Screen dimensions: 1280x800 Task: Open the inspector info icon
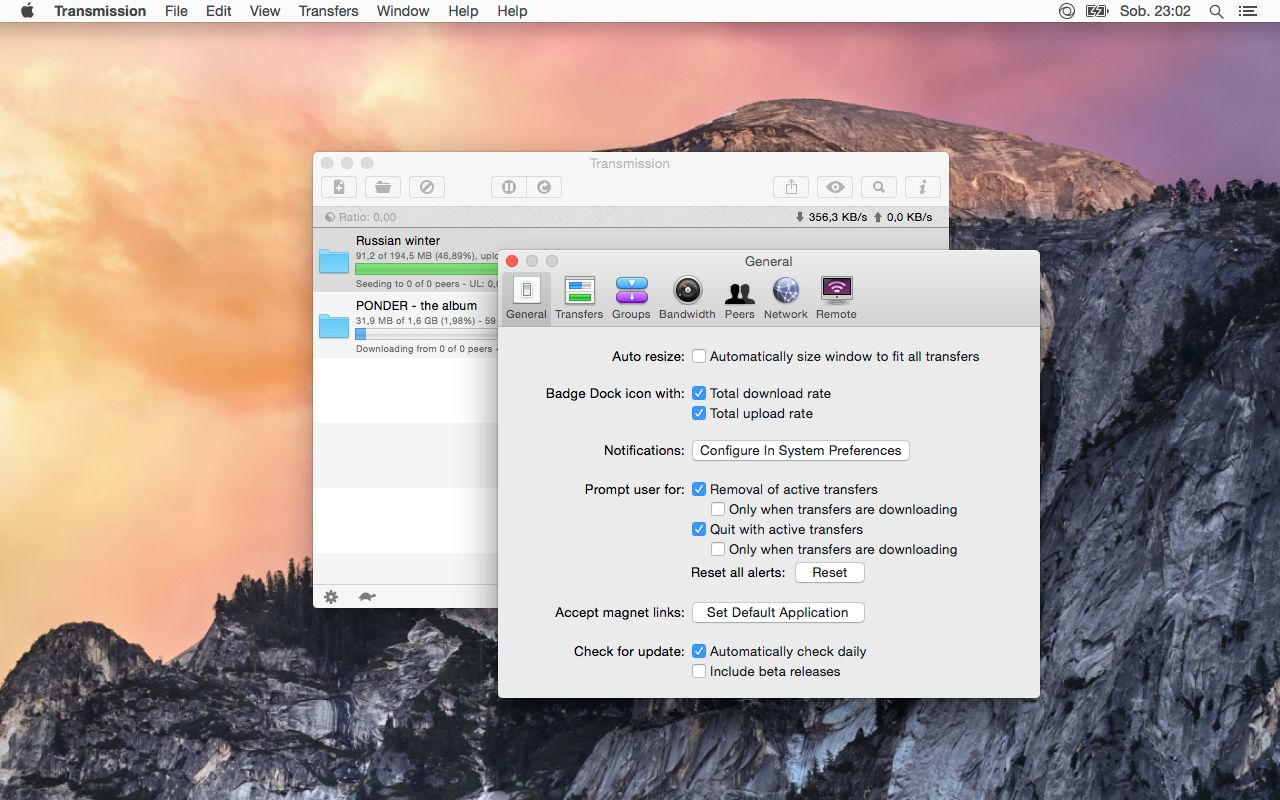923,187
